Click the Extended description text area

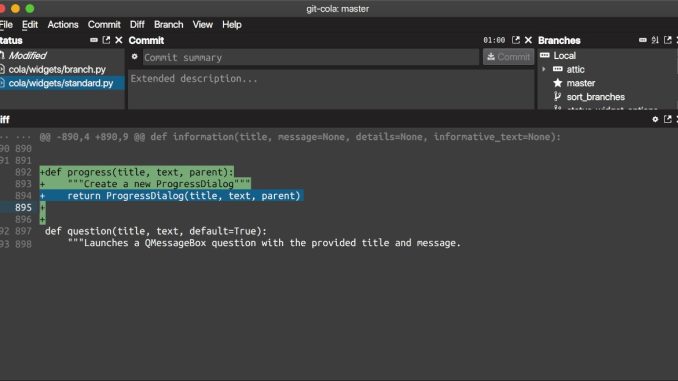[331, 89]
